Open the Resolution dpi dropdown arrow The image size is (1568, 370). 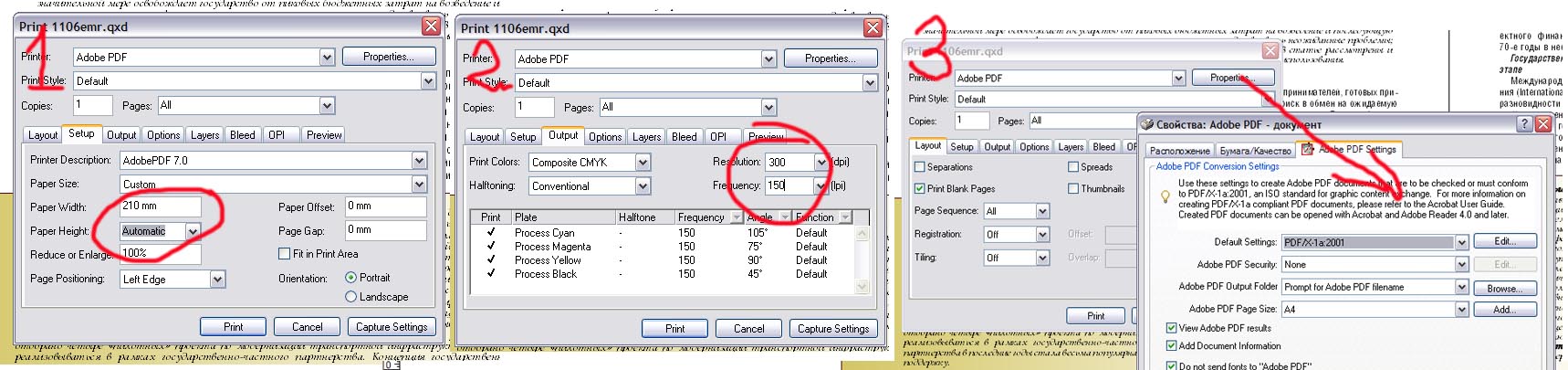click(821, 163)
